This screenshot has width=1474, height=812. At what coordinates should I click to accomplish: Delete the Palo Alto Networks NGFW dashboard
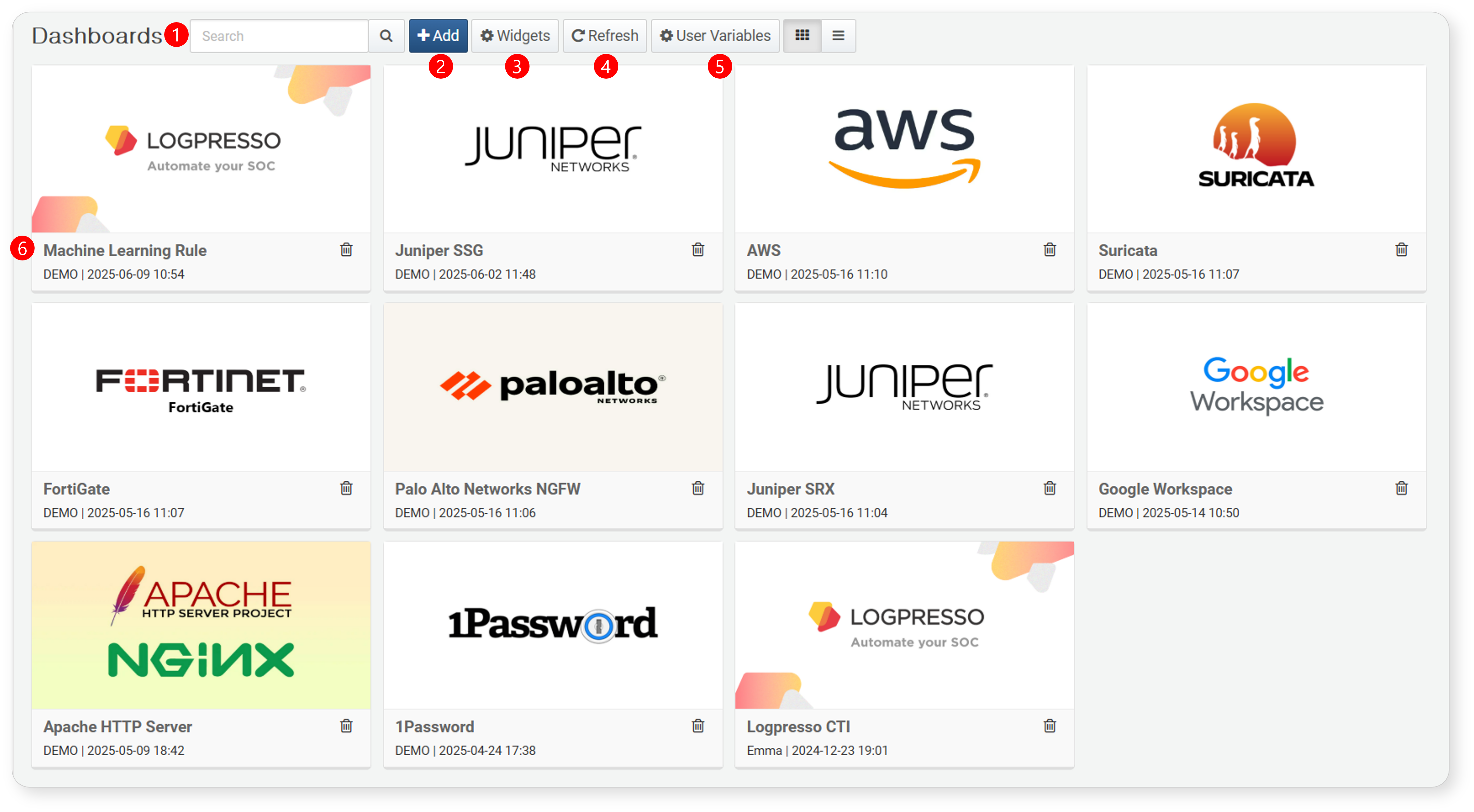click(698, 488)
